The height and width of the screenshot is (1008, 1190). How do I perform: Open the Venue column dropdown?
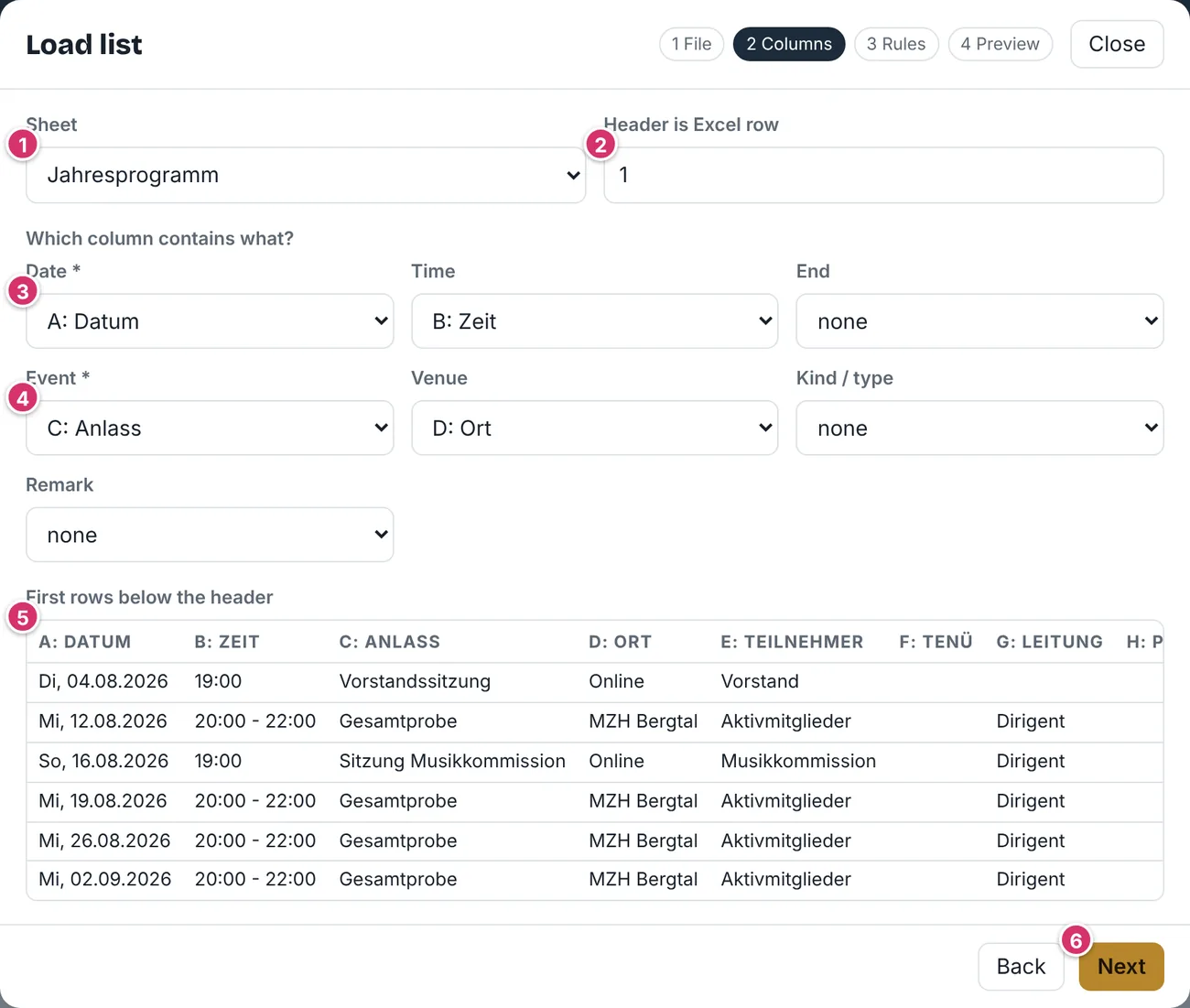[x=595, y=428]
